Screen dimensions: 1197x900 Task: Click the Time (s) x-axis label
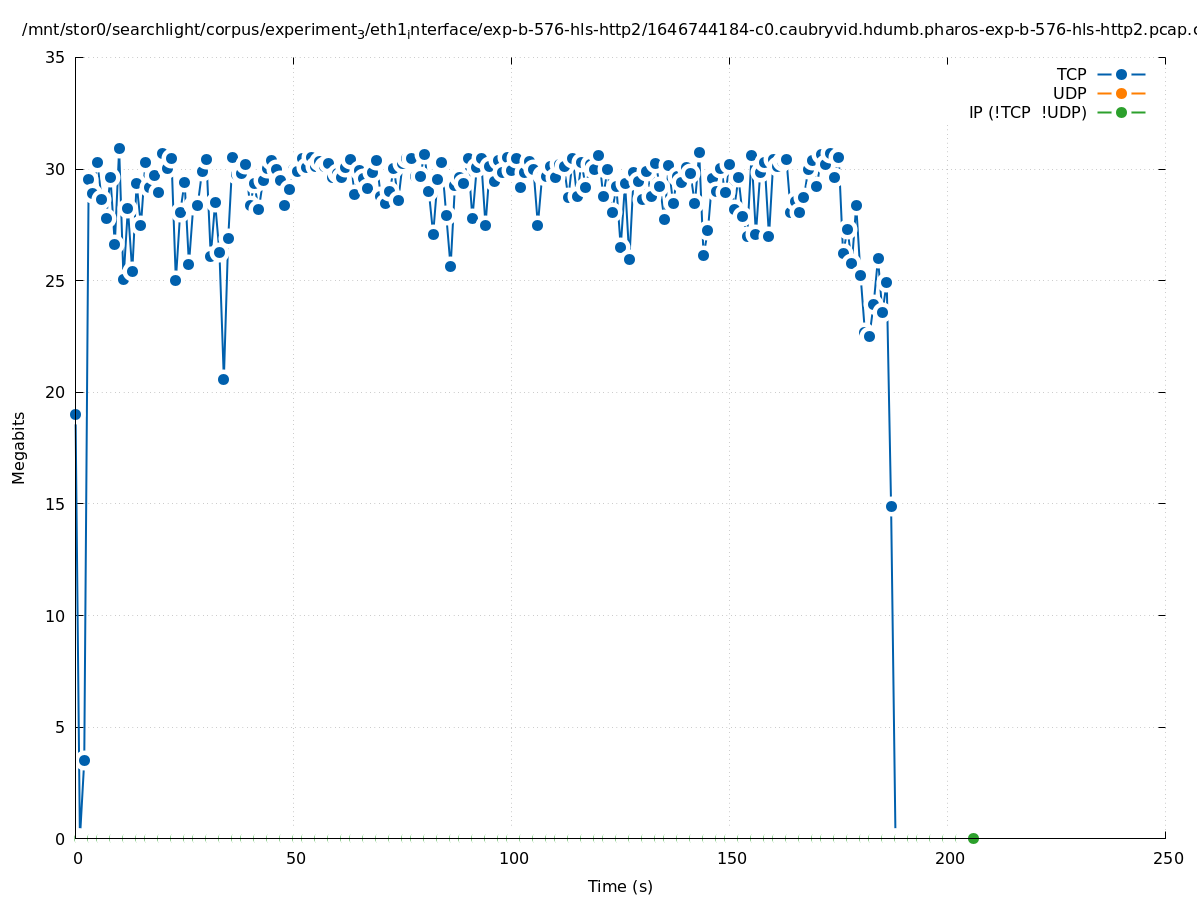620,886
